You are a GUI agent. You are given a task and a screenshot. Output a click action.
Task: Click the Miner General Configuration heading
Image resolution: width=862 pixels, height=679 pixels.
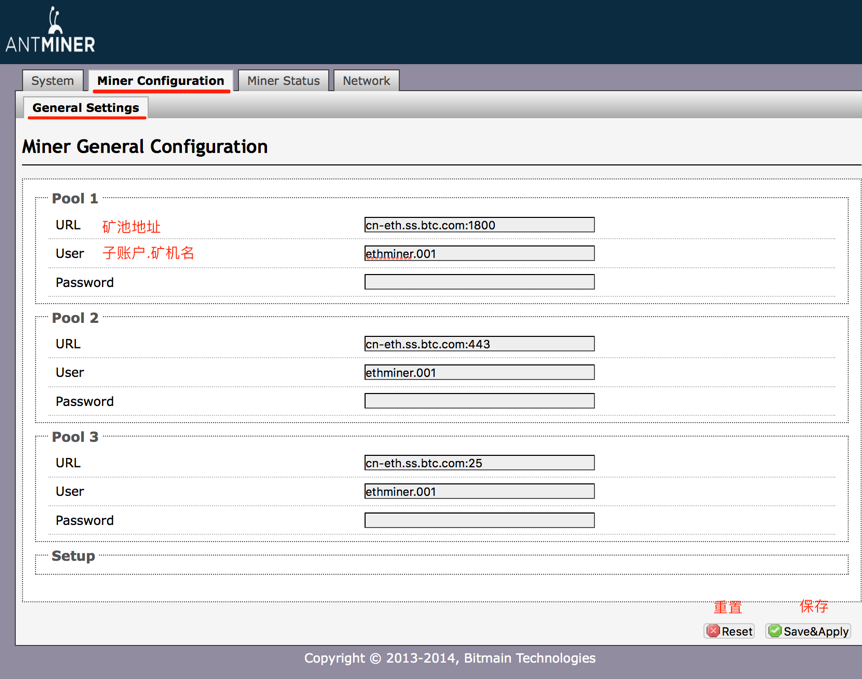tap(145, 147)
